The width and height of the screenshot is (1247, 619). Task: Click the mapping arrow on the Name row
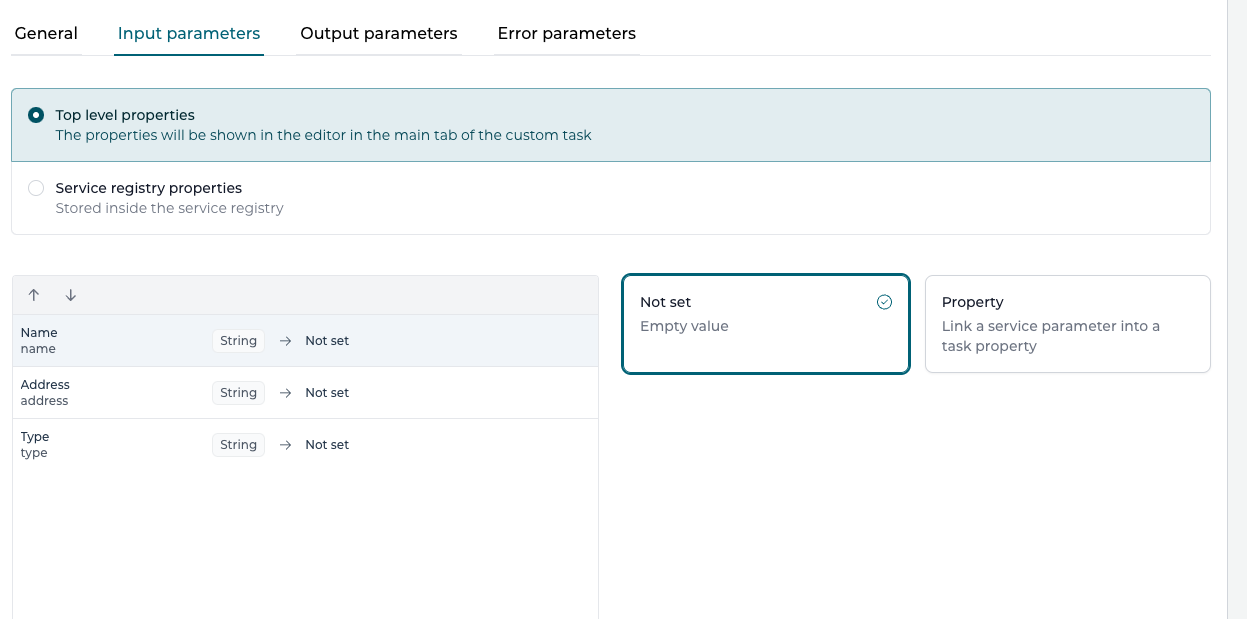(284, 340)
